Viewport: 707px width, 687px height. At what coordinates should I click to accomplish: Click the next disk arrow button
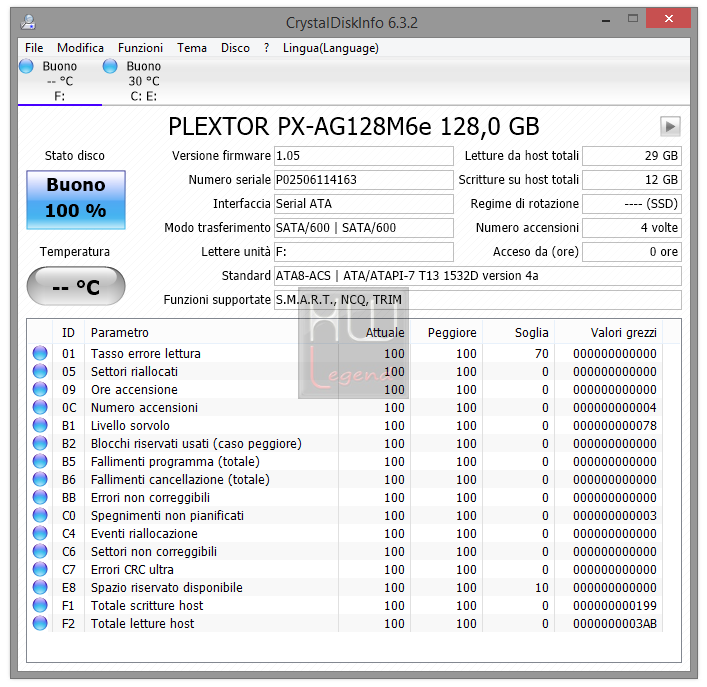pyautogui.click(x=670, y=126)
